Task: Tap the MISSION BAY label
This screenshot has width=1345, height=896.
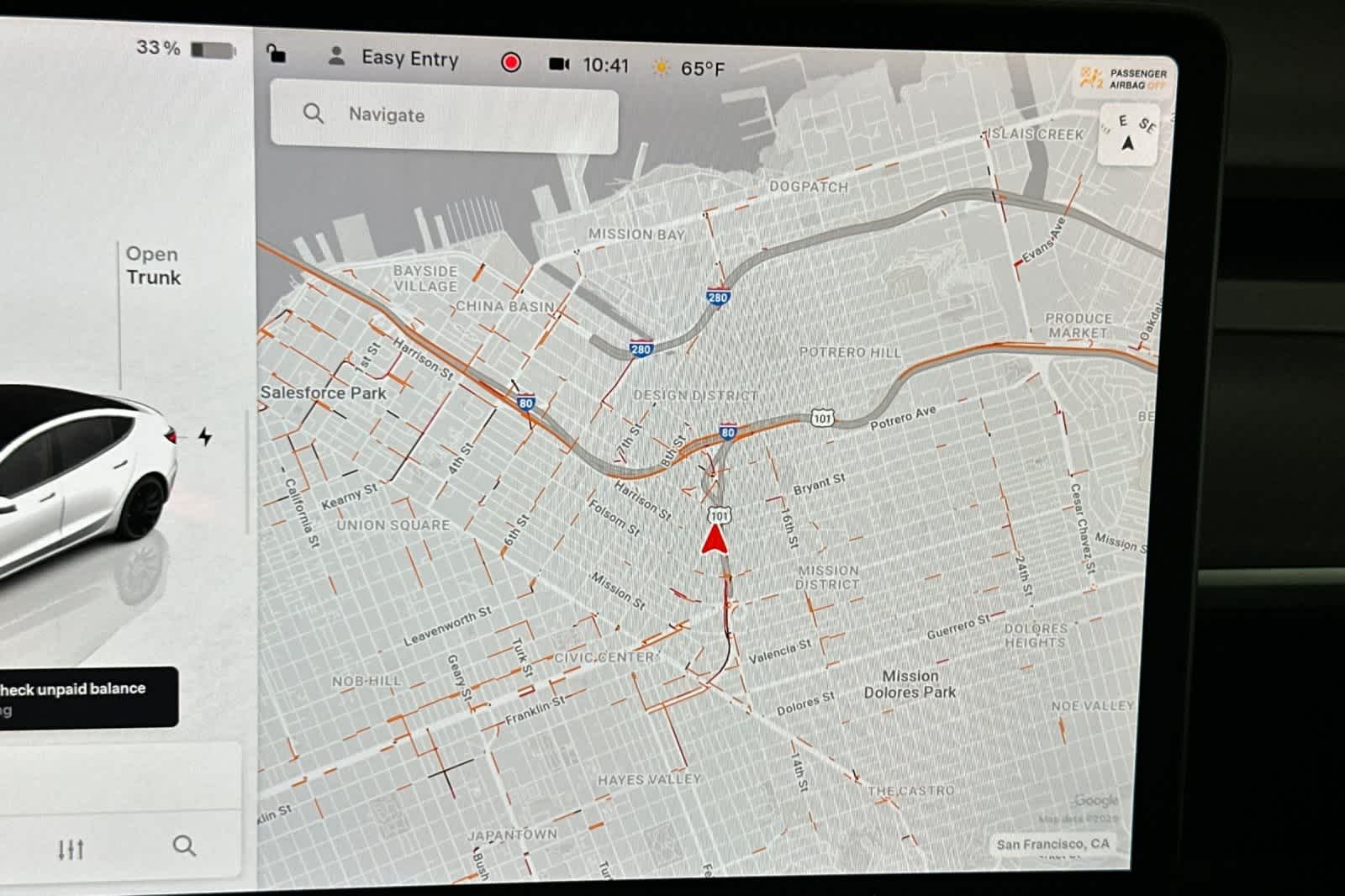Action: (x=636, y=235)
